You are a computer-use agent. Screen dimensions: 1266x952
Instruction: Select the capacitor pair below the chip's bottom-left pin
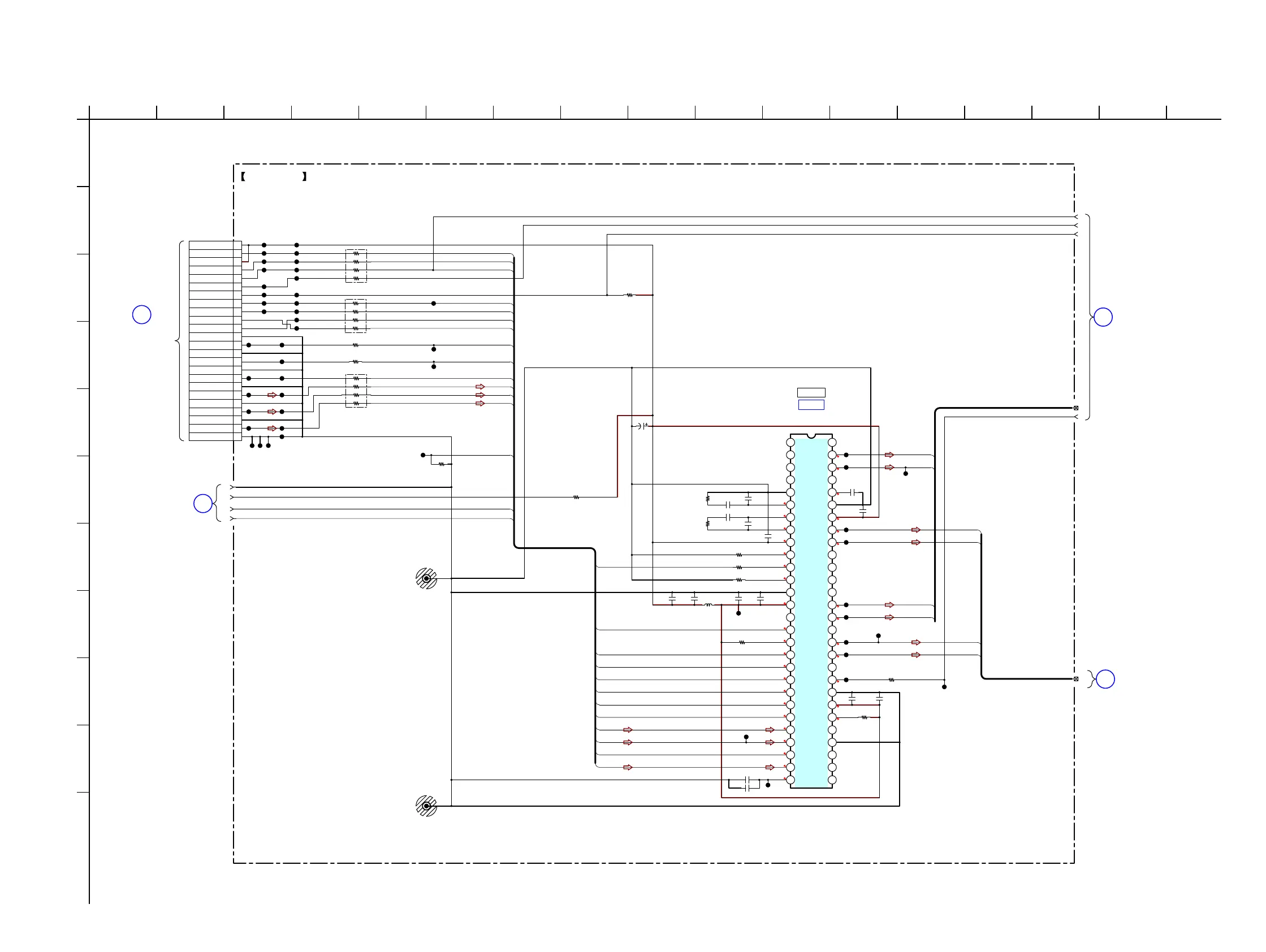(x=747, y=784)
